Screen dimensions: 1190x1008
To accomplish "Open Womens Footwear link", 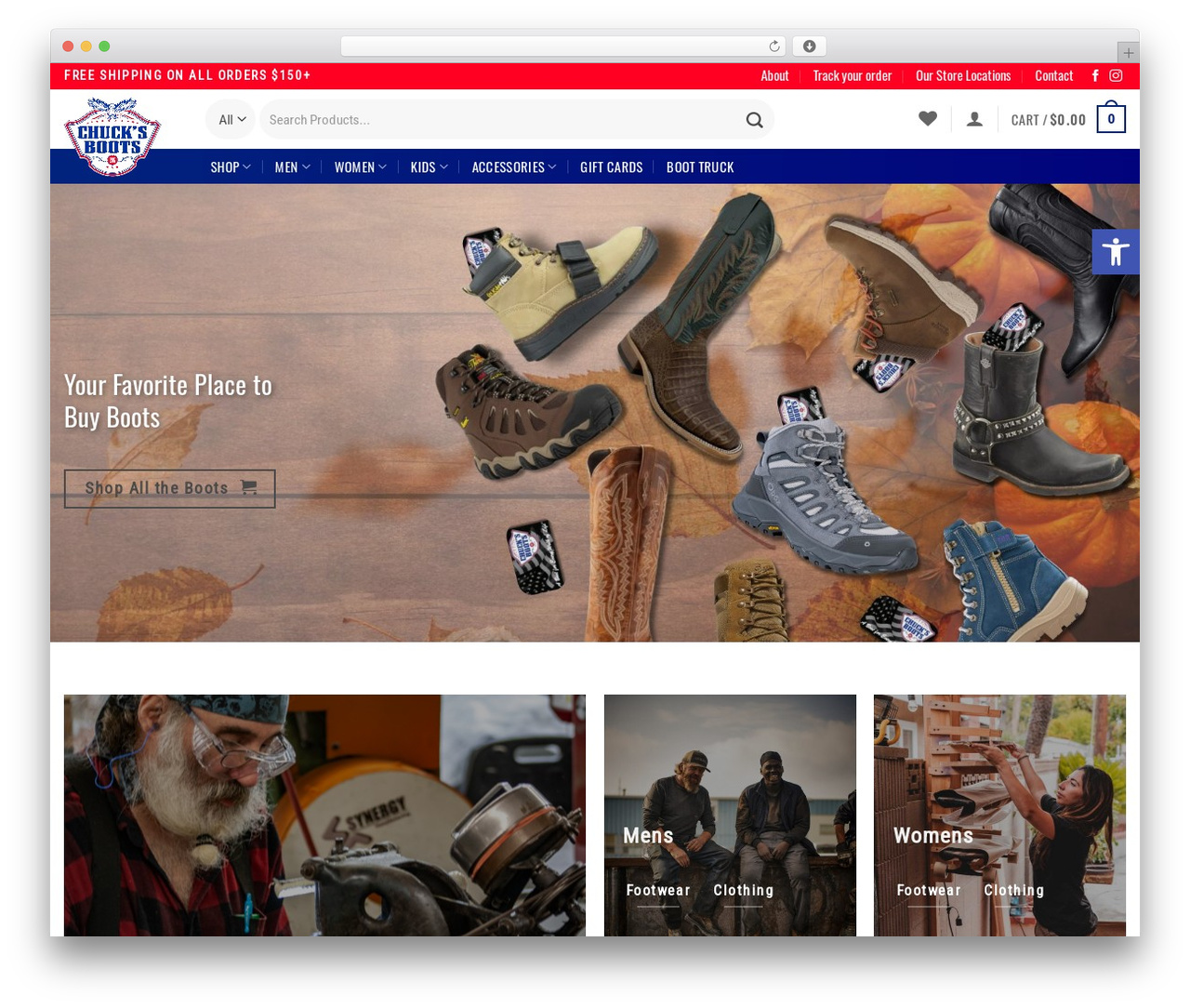I will pos(929,891).
